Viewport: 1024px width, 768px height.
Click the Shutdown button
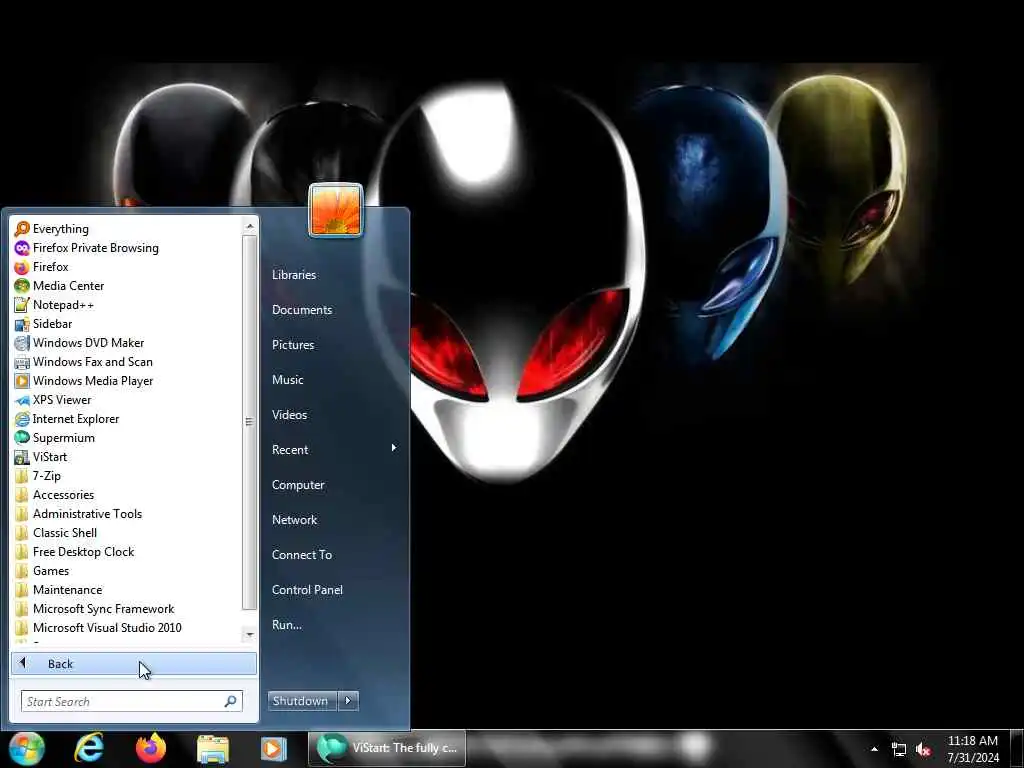coord(301,701)
